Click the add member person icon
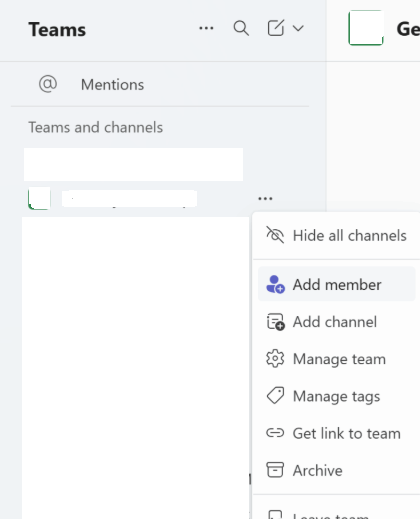Image resolution: width=420 pixels, height=521 pixels. click(x=275, y=284)
